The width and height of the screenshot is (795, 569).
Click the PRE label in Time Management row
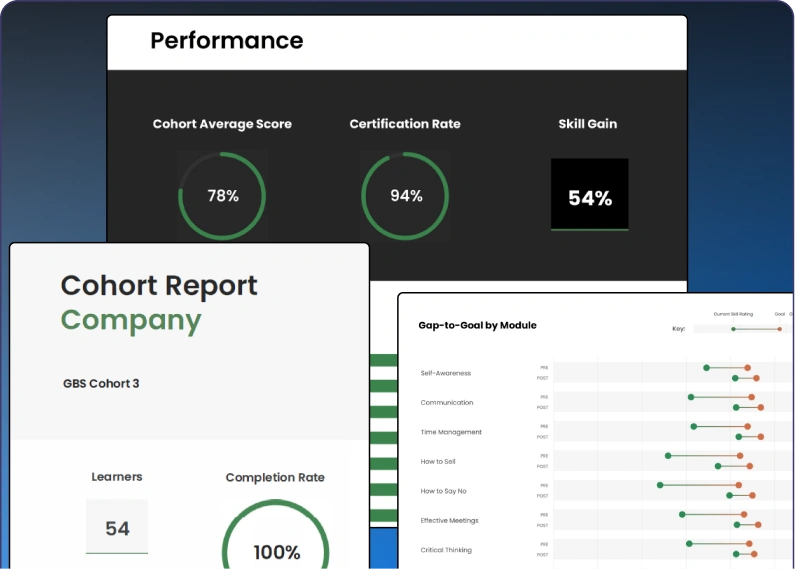544,426
